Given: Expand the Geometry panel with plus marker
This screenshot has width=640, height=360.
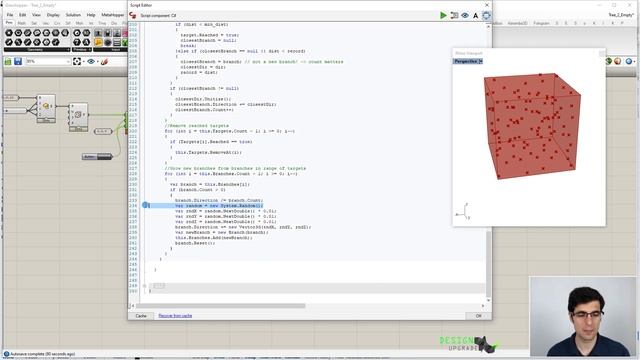Looking at the screenshot, I should click(x=68, y=49).
